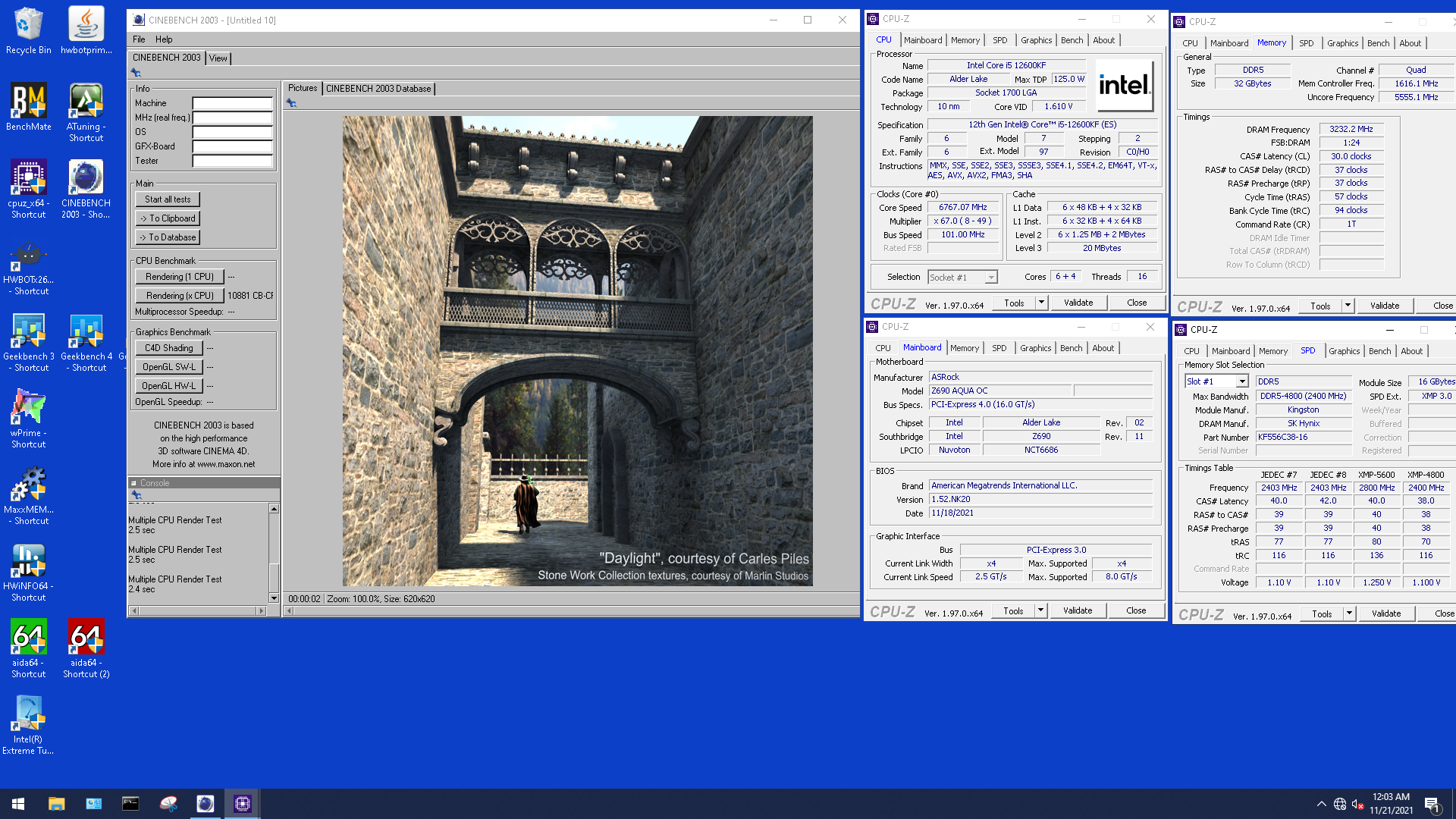Open Windows Start menu
This screenshot has height=819, width=1456.
click(18, 804)
